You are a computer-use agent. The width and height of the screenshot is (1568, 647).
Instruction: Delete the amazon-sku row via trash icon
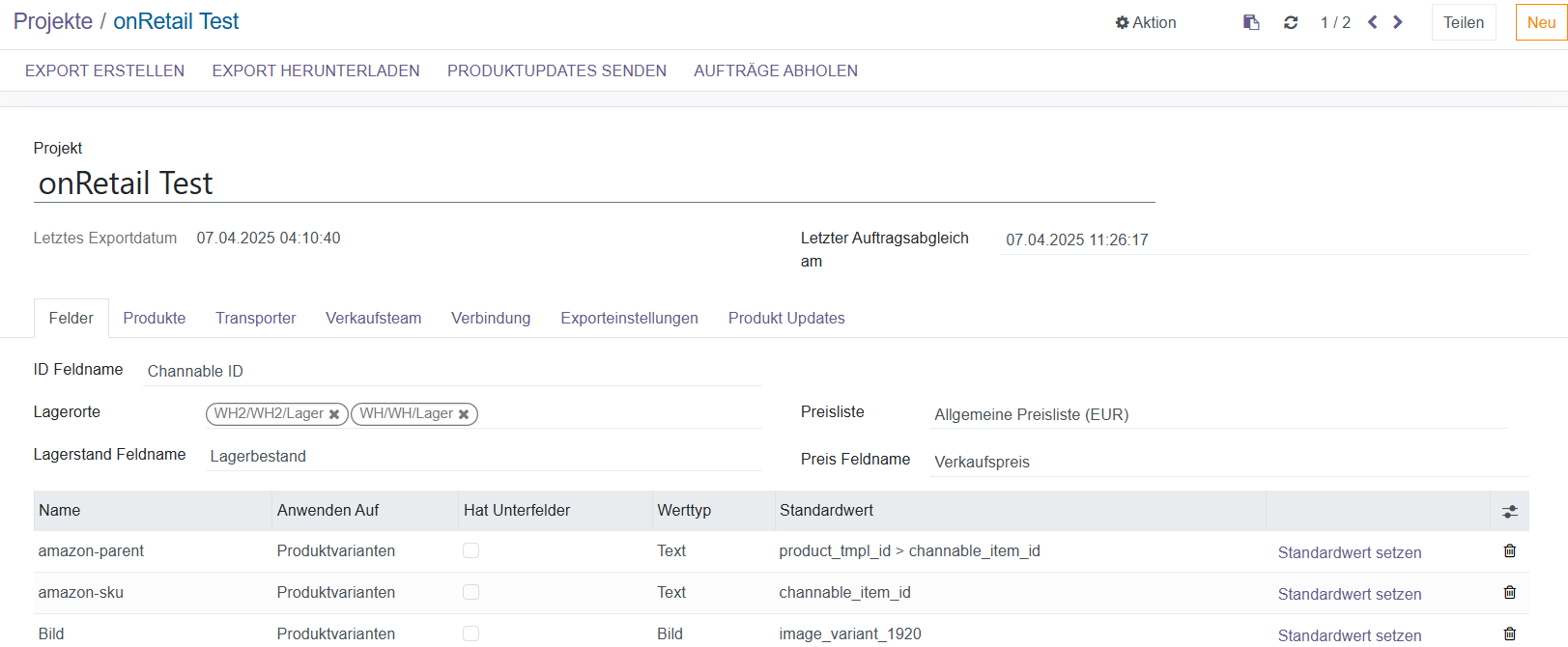[x=1509, y=592]
